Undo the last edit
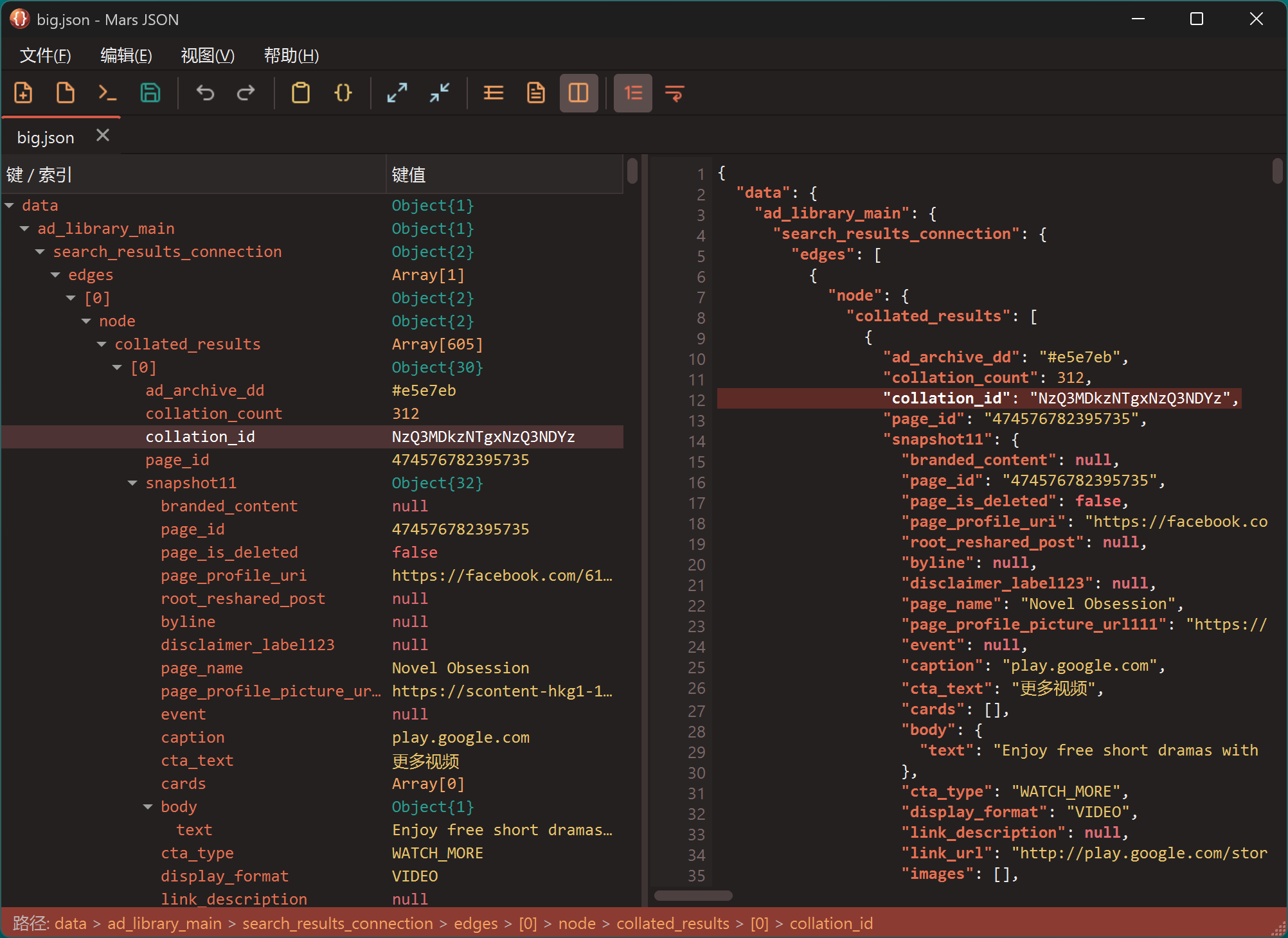This screenshot has width=1288, height=938. click(205, 93)
